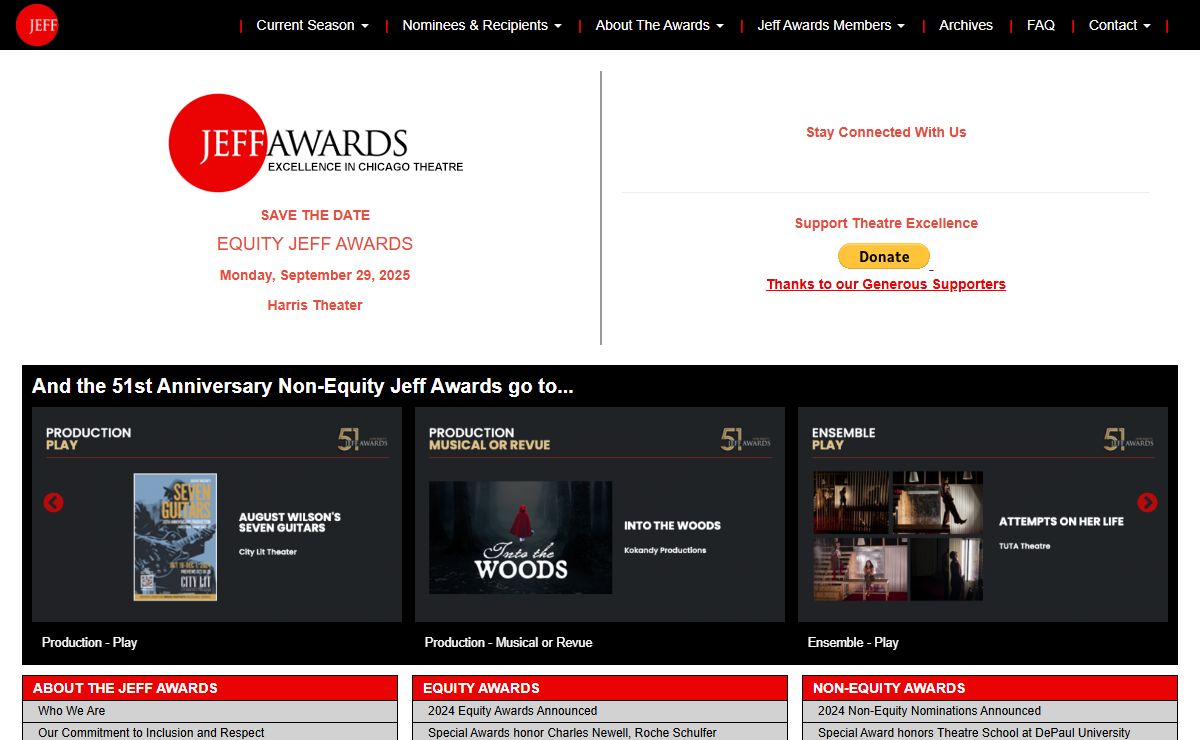
Task: Open the Current Season dropdown menu
Action: (x=313, y=25)
